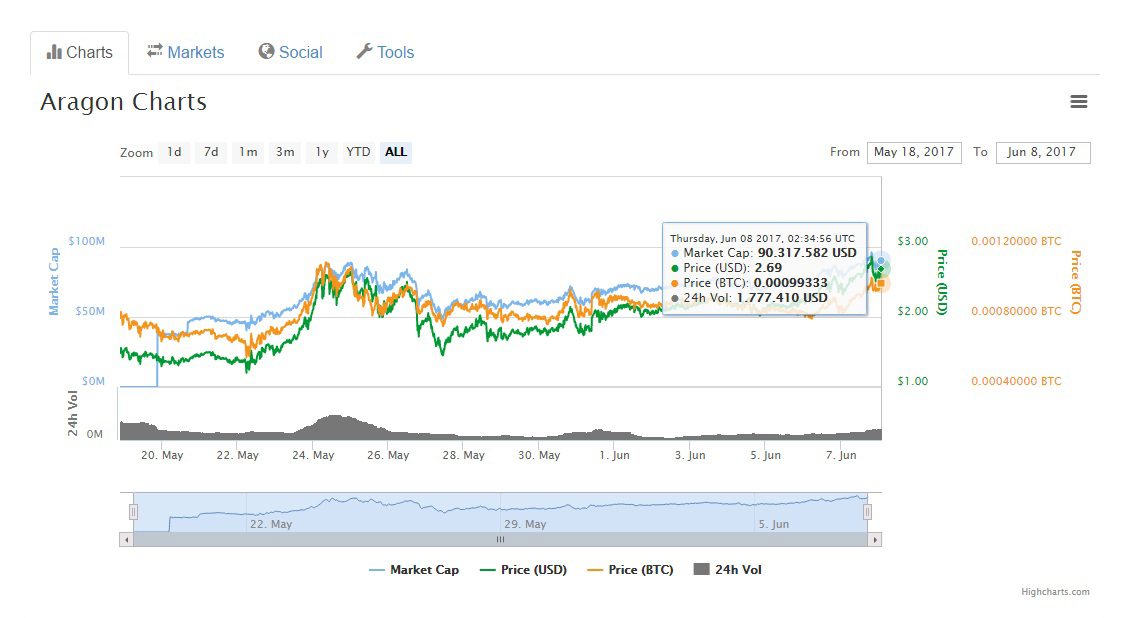Click the navigator scrollbar thumb grip

[500, 540]
